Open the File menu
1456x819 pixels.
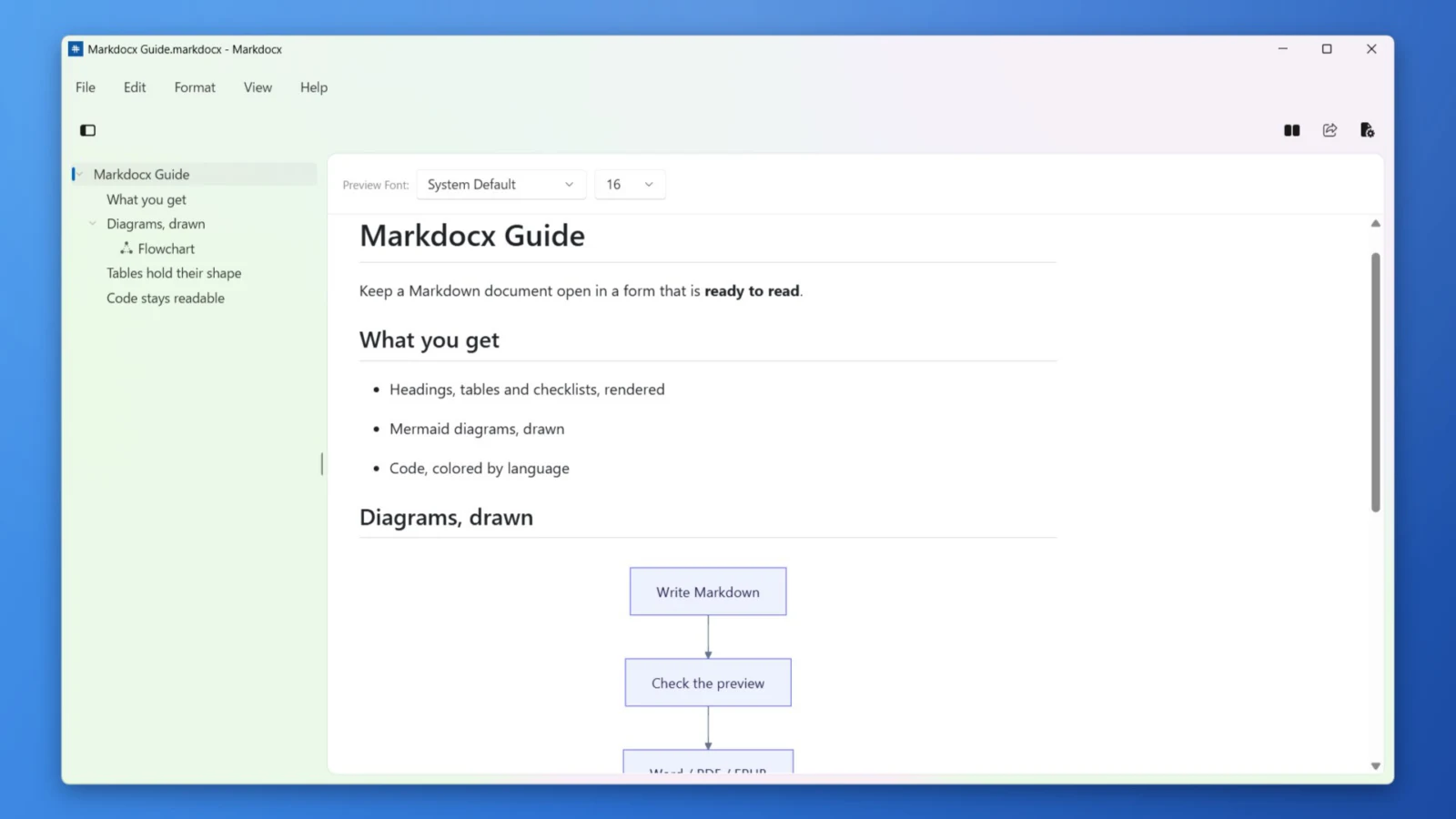pyautogui.click(x=86, y=87)
